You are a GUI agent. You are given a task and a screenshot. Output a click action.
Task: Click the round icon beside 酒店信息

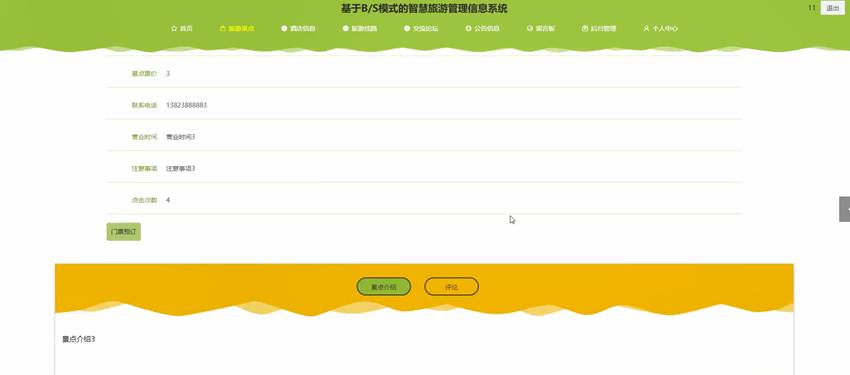coord(284,29)
